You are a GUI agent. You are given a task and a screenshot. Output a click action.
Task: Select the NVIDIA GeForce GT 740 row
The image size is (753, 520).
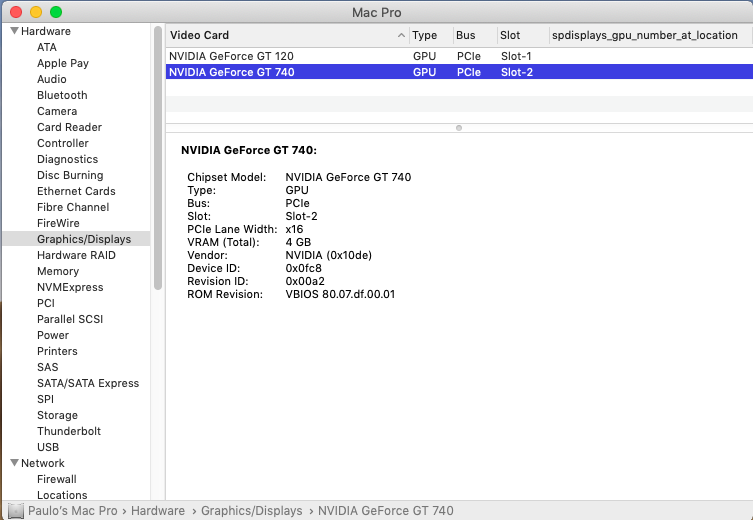point(459,72)
